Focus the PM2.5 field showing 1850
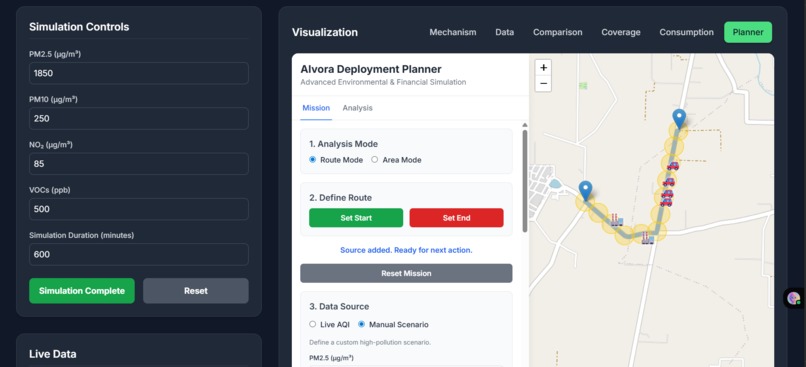The image size is (806, 367). 139,74
